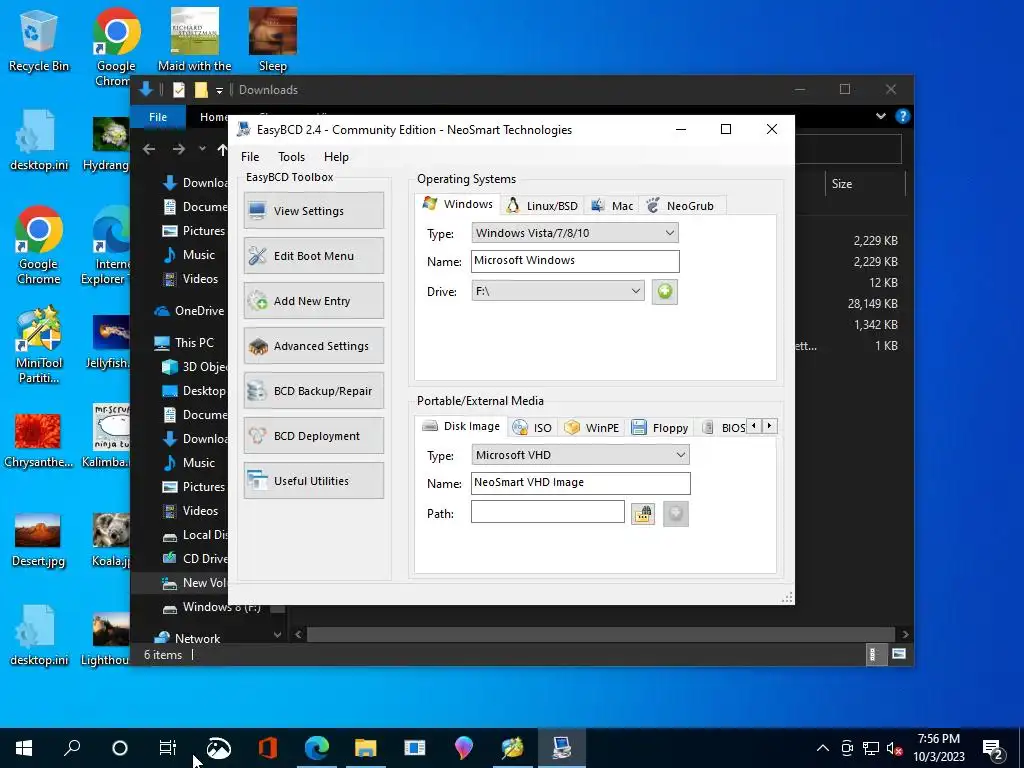This screenshot has width=1024, height=768.
Task: Switch to the Windows operating systems tab
Action: 458,204
